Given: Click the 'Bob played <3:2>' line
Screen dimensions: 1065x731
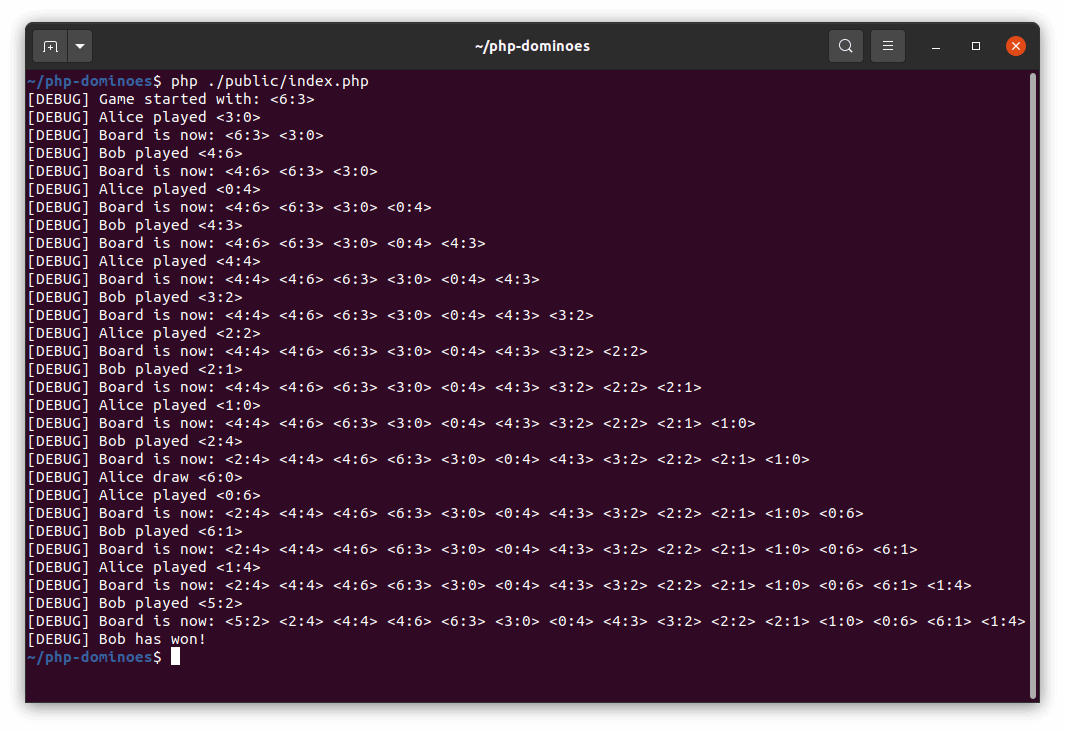Looking at the screenshot, I should click(135, 297).
